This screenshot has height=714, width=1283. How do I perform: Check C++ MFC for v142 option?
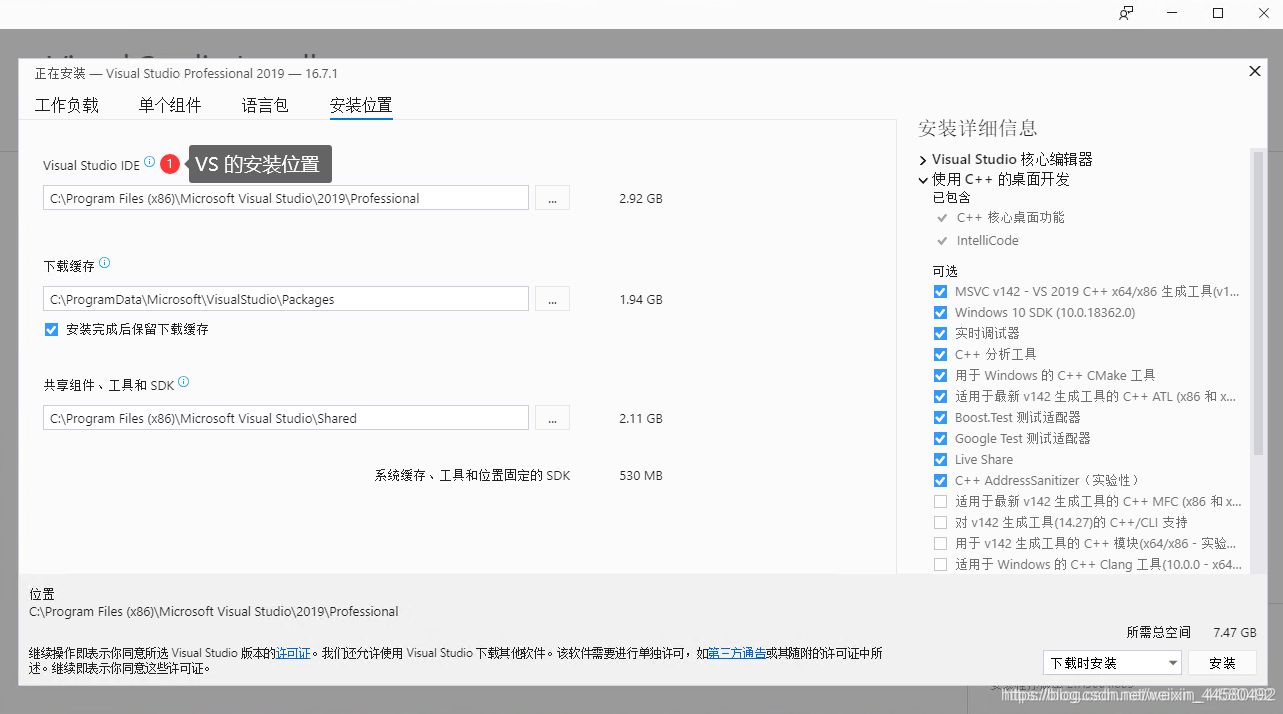tap(940, 502)
